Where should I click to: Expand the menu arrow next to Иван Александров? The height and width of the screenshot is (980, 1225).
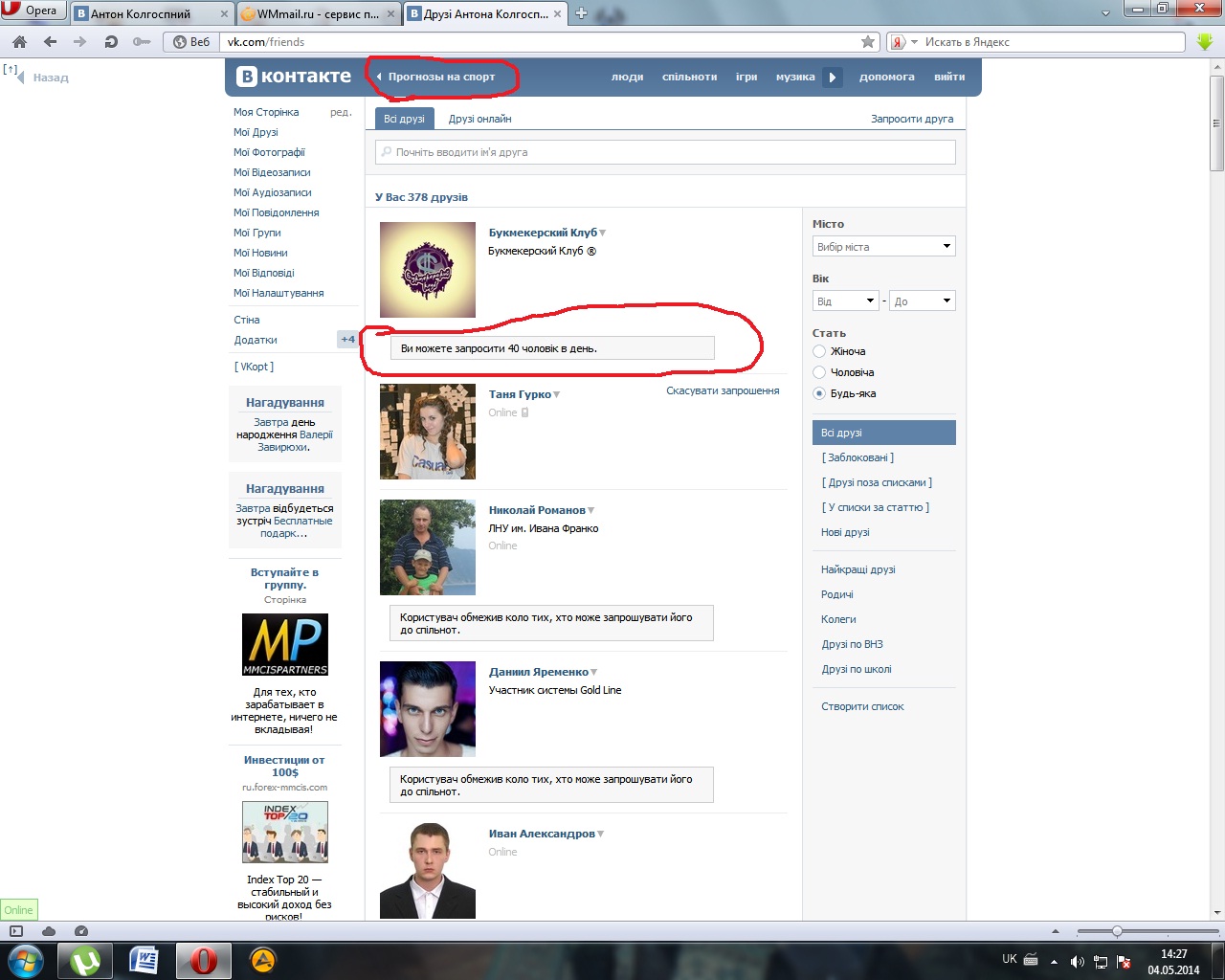[x=601, y=834]
